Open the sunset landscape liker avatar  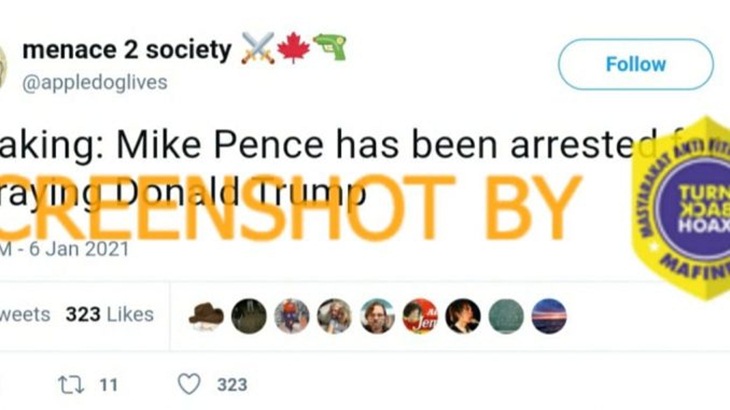point(549,316)
